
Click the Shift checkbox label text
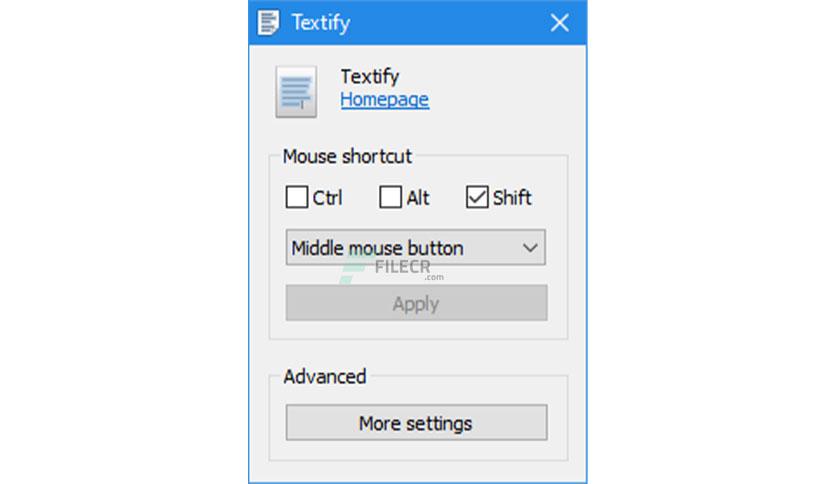coord(512,198)
